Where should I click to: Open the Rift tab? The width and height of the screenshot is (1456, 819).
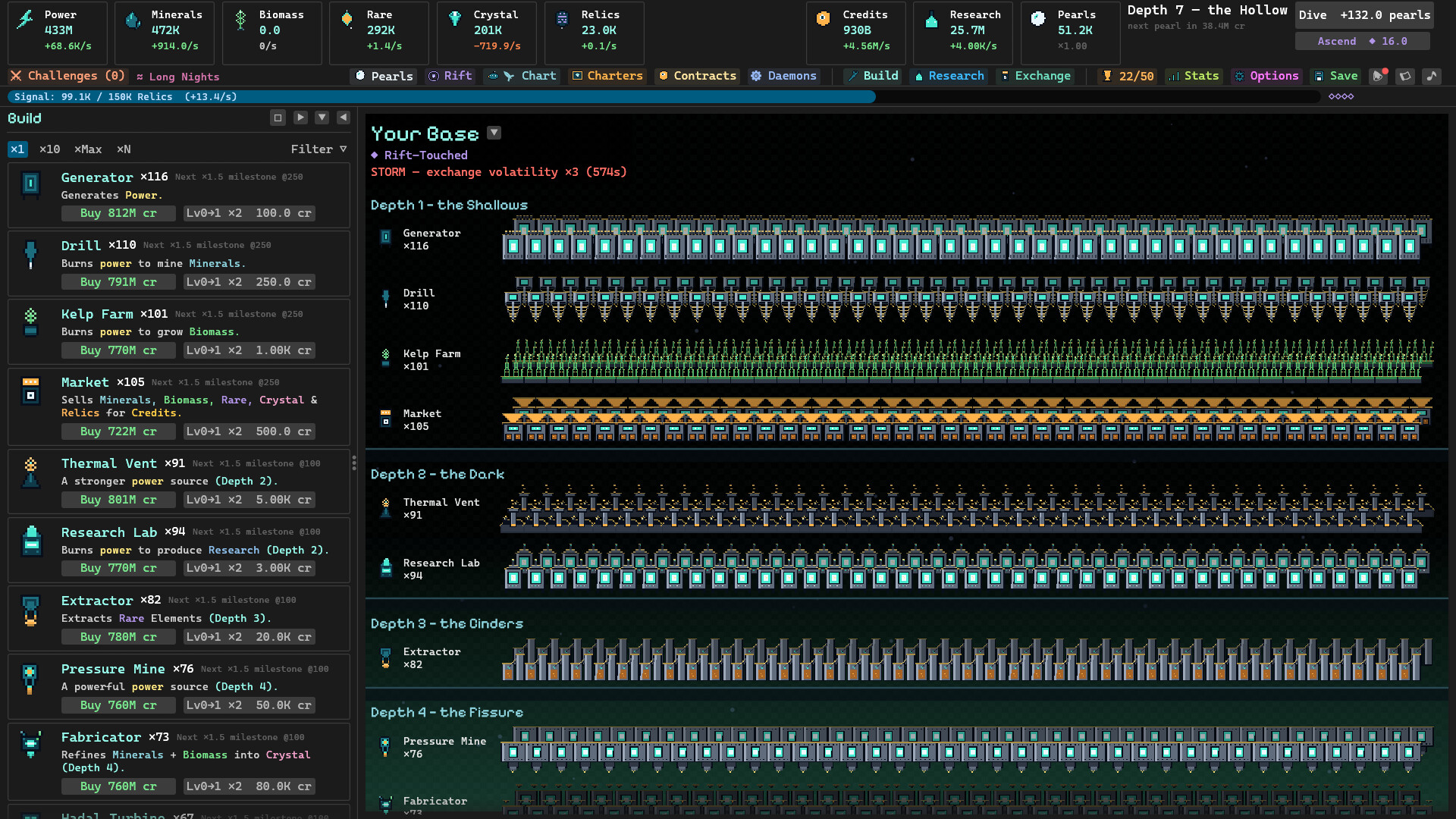pos(450,76)
